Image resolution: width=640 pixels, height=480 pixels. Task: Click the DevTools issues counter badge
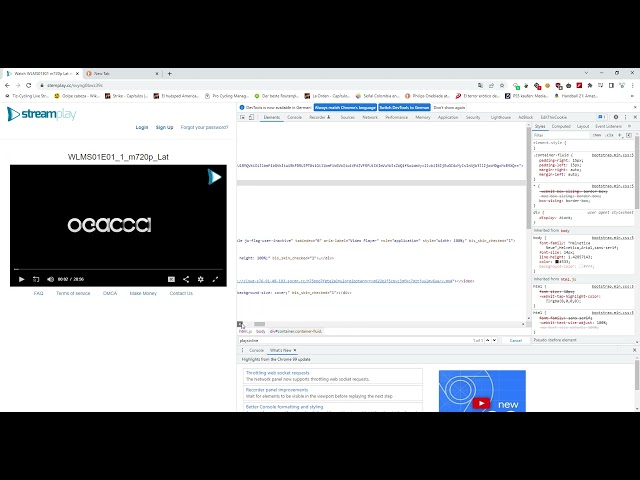click(602, 117)
